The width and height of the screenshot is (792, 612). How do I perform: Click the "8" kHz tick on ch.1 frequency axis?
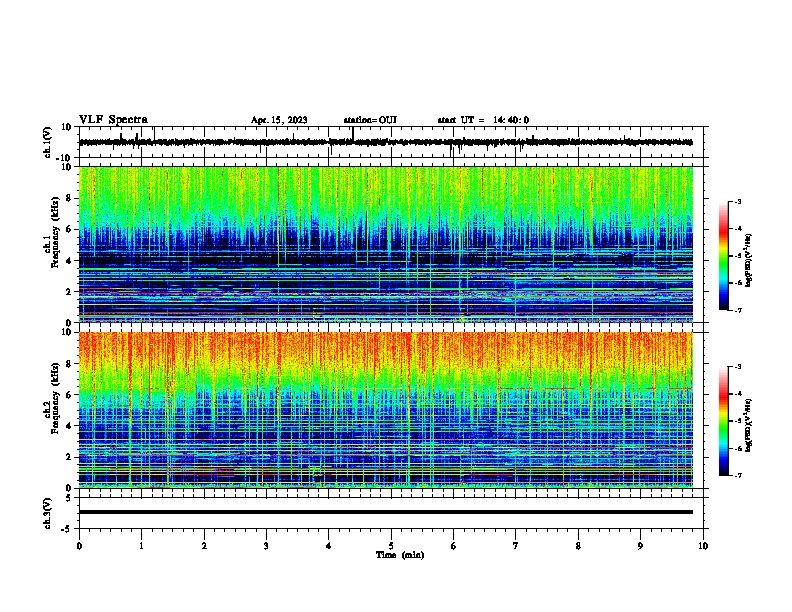(70, 198)
